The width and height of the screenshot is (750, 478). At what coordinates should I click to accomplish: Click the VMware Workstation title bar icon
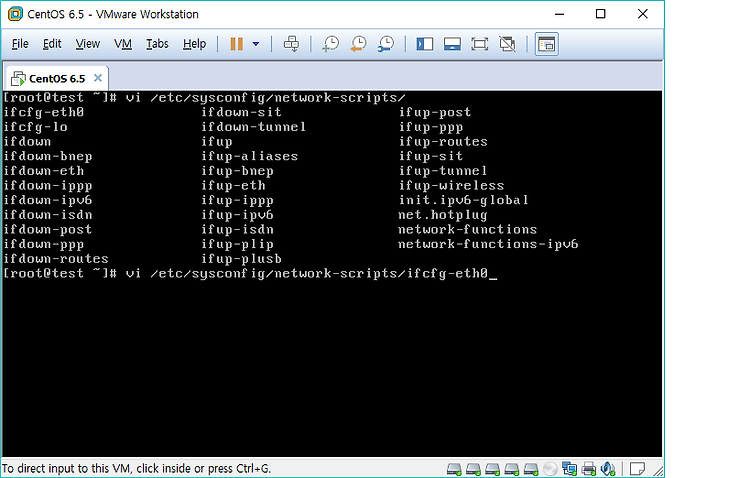point(15,14)
